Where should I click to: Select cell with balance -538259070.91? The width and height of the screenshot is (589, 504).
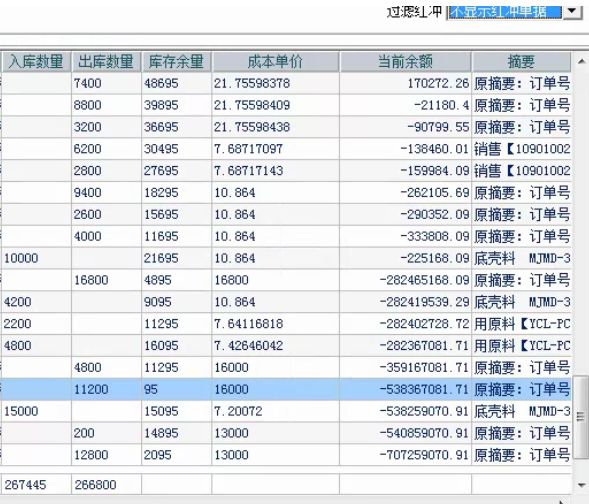point(405,411)
